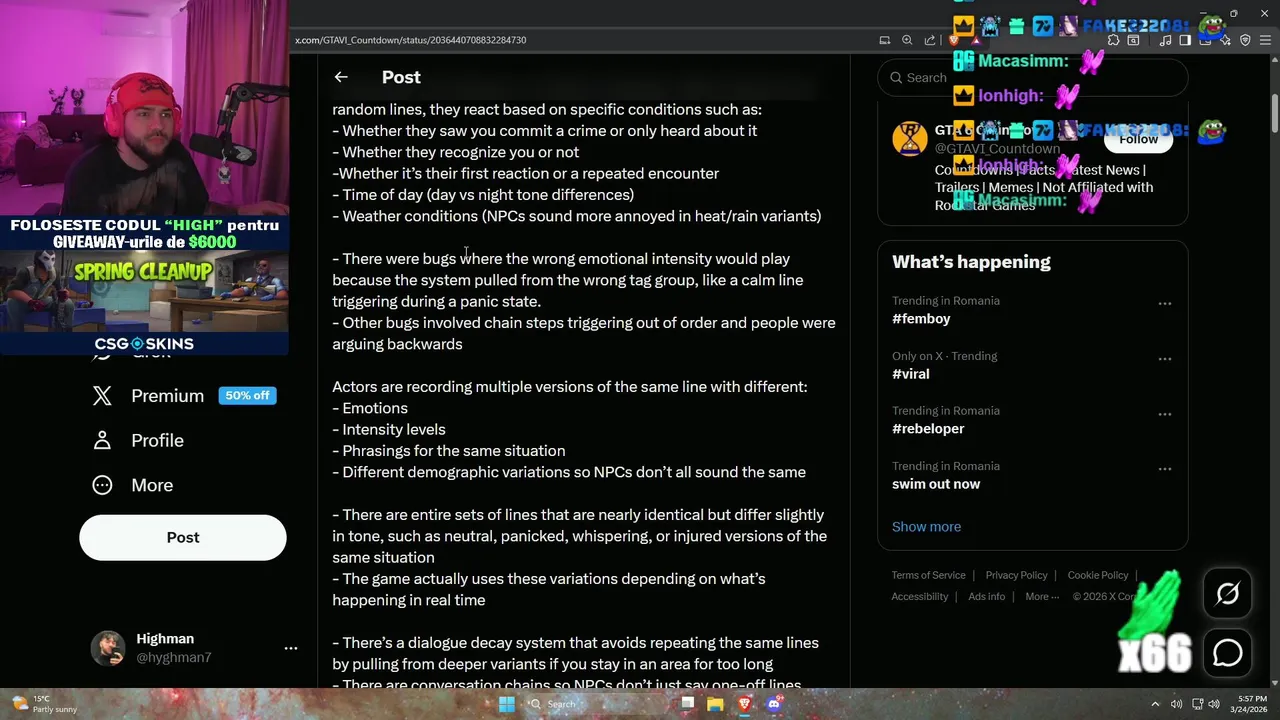Open Grok floating button icon
The height and width of the screenshot is (720, 1280).
click(1228, 594)
